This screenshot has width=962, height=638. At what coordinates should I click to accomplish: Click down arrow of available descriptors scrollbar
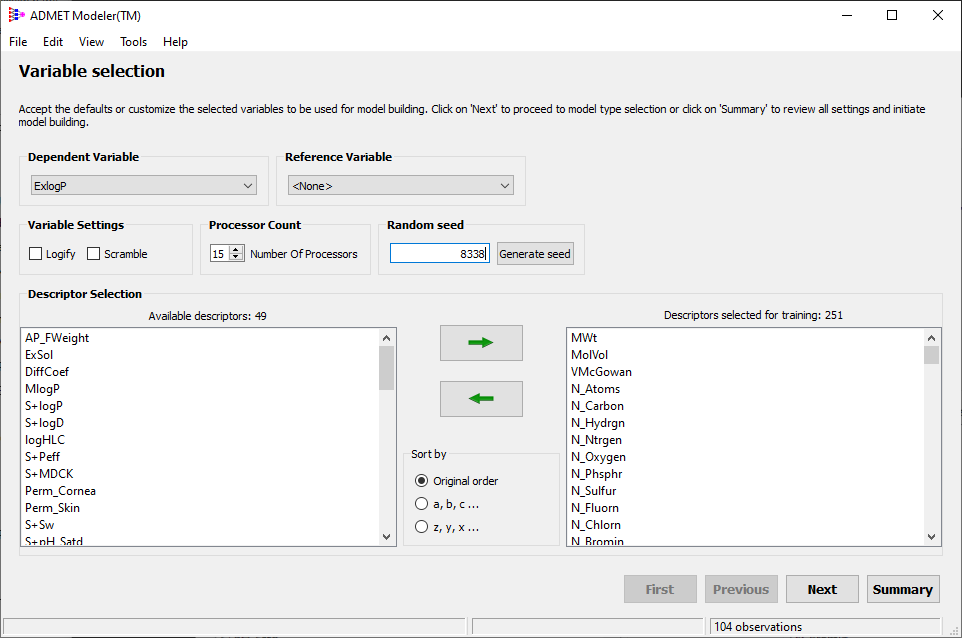(387, 537)
